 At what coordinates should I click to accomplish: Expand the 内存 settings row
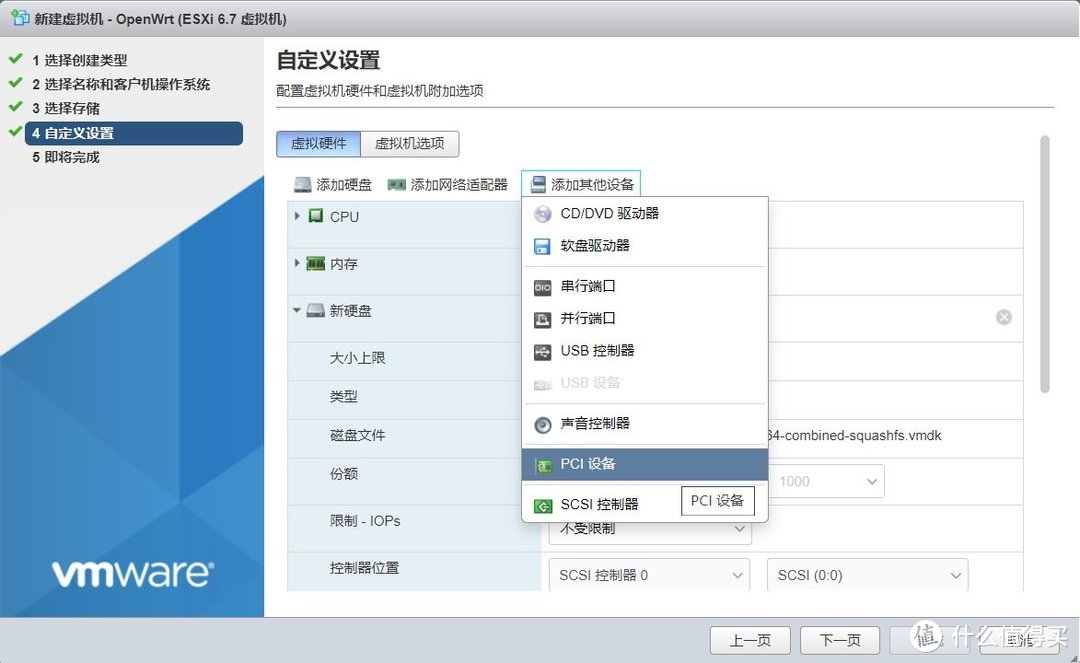297,263
